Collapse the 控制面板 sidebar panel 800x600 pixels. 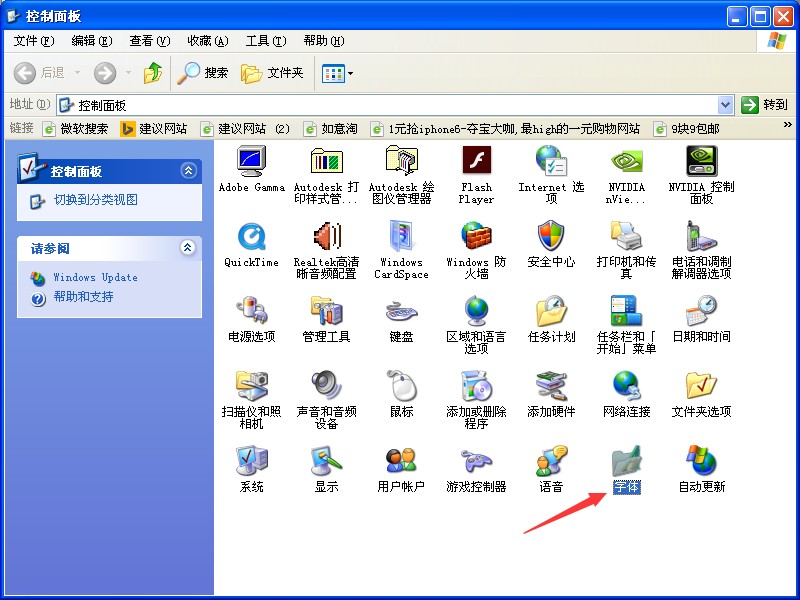click(x=188, y=170)
